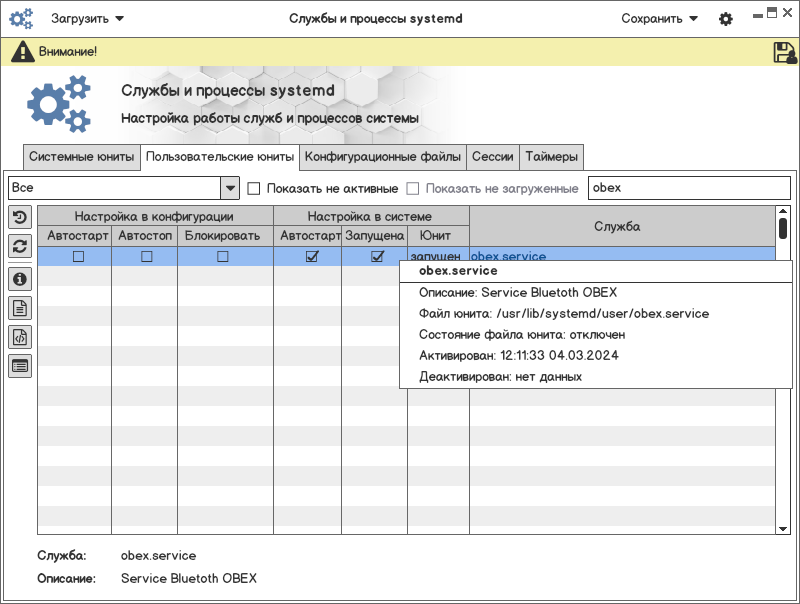Open the 'Все' filter combo box
This screenshot has height=604, width=800.
[x=123, y=188]
